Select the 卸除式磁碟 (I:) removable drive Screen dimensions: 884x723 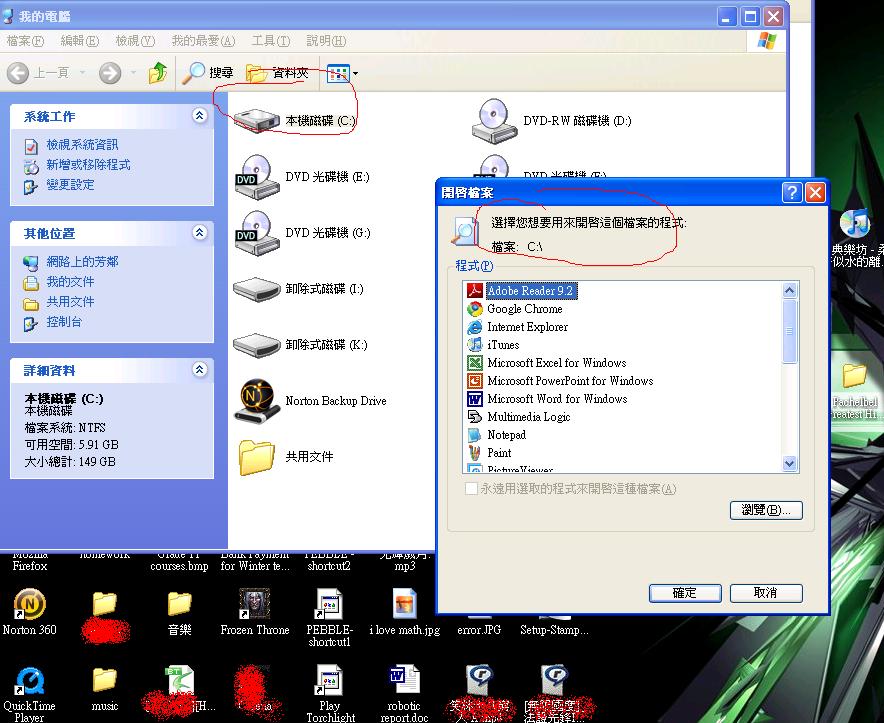click(257, 289)
